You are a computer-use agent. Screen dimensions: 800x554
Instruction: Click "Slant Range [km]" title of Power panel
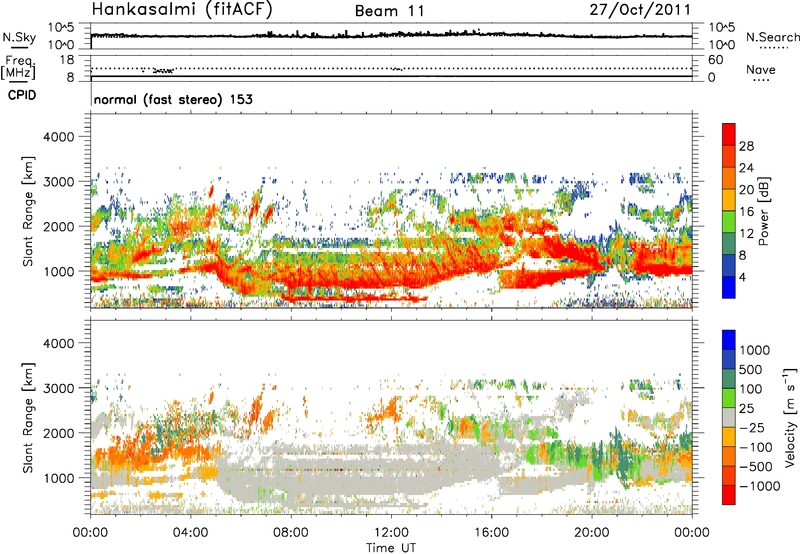28,212
